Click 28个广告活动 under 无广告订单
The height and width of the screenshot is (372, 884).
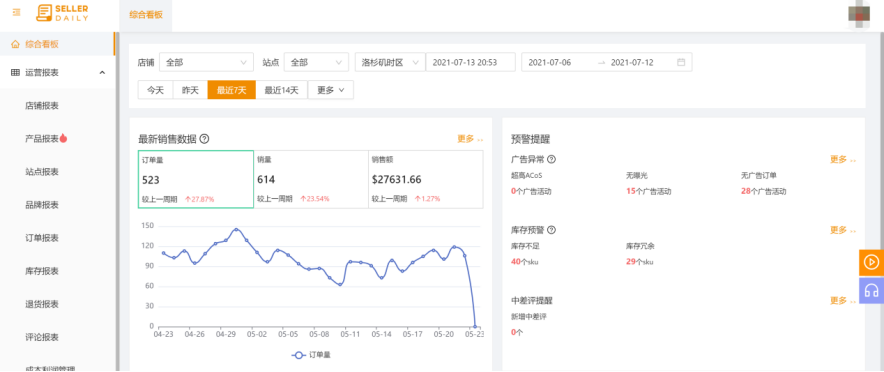[763, 192]
